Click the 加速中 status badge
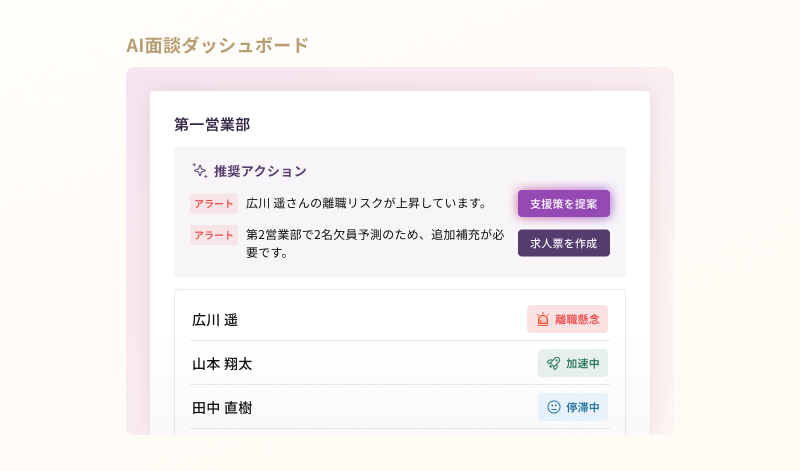The height and width of the screenshot is (471, 800). [573, 363]
